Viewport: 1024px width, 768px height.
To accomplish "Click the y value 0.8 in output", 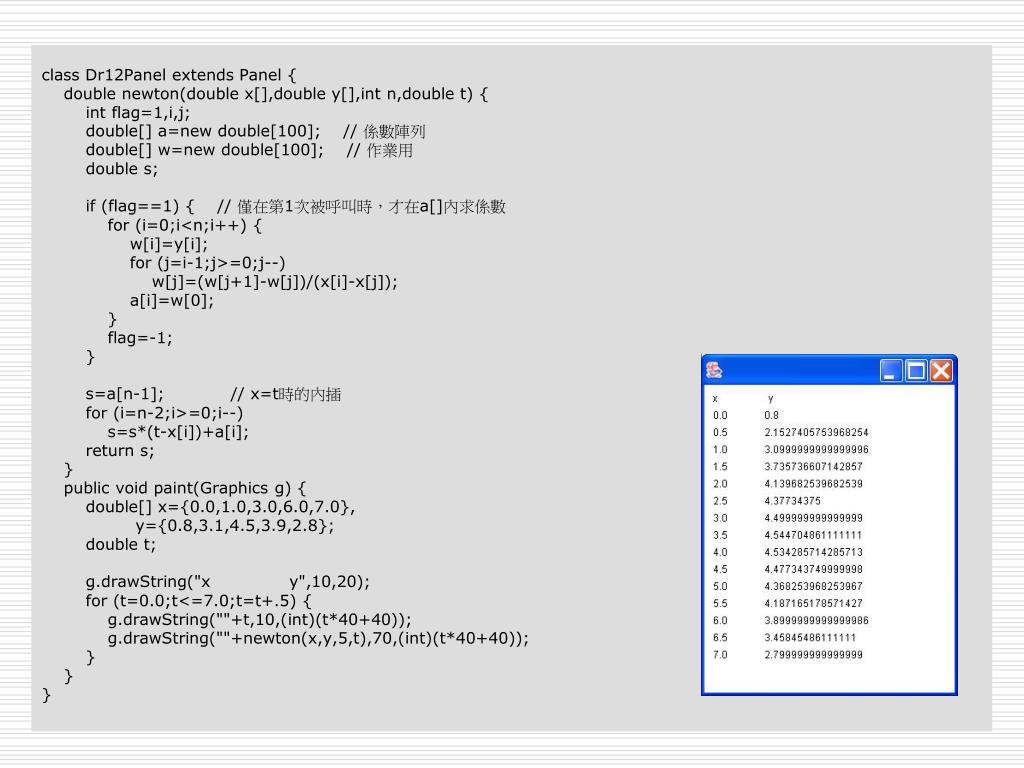I will [771, 415].
